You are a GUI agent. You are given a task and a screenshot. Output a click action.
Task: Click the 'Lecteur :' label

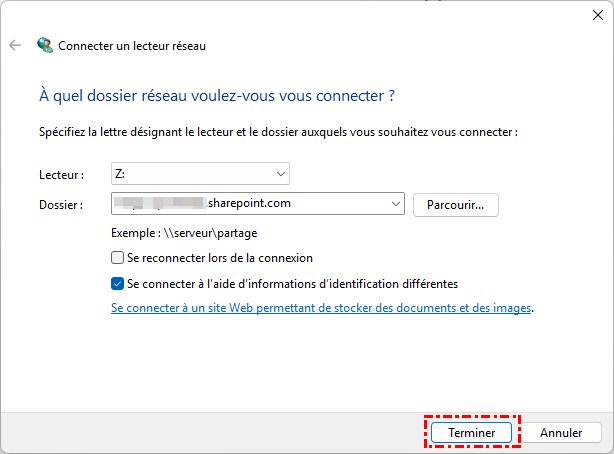pyautogui.click(x=62, y=174)
